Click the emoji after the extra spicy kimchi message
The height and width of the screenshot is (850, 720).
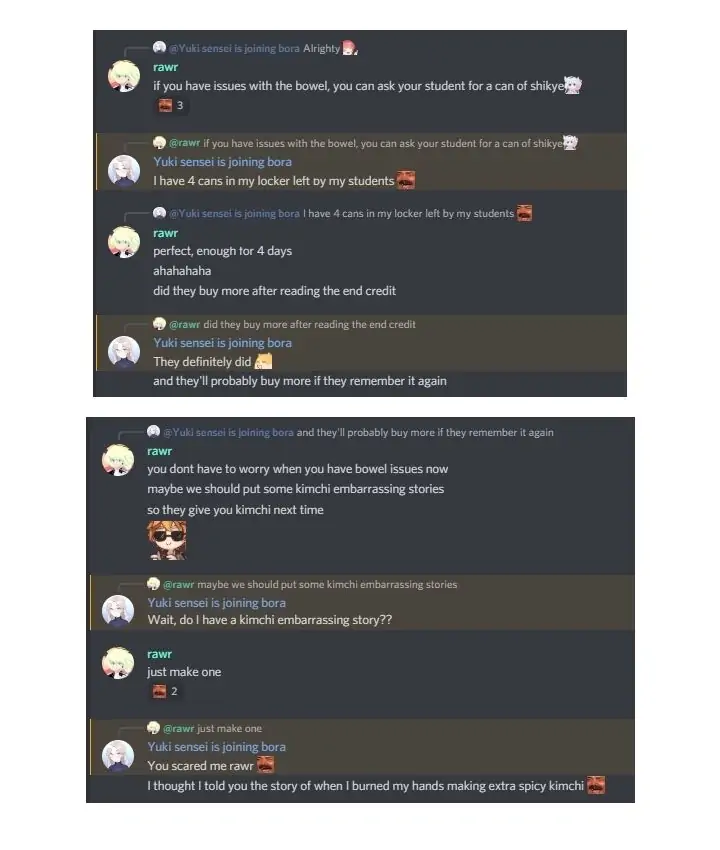596,785
